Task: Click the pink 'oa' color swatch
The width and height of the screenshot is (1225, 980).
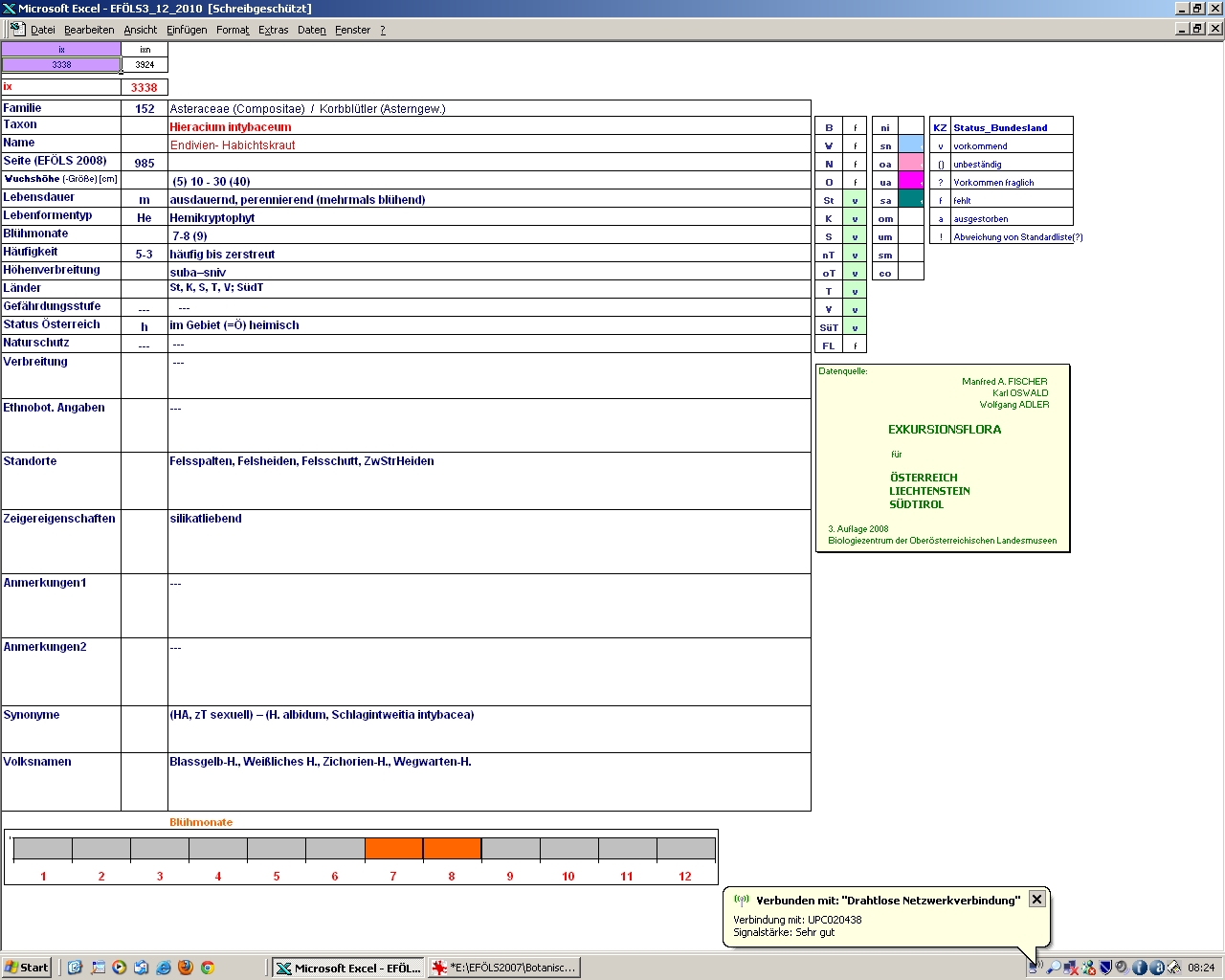Action: (x=911, y=163)
